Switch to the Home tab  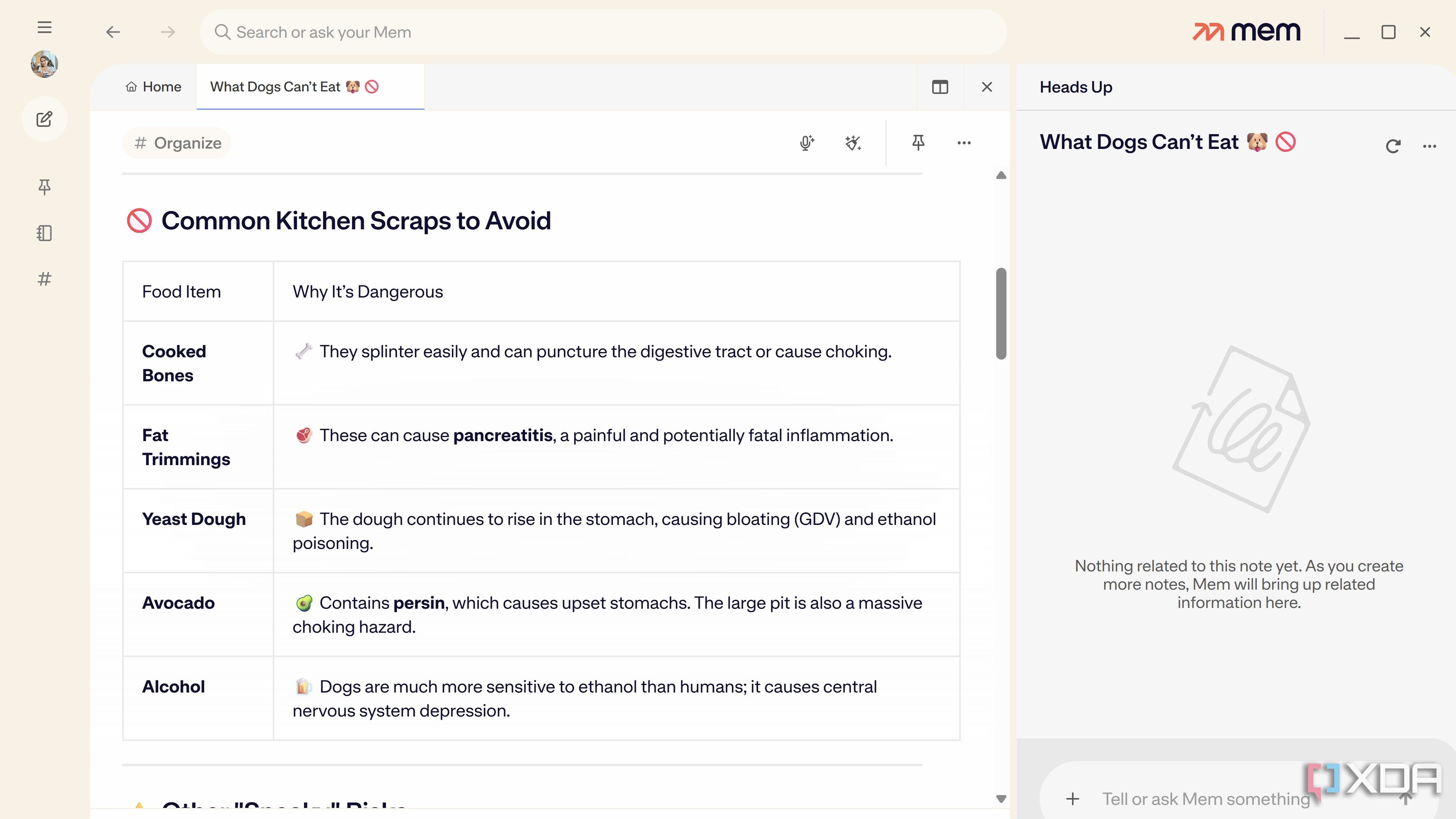153,87
